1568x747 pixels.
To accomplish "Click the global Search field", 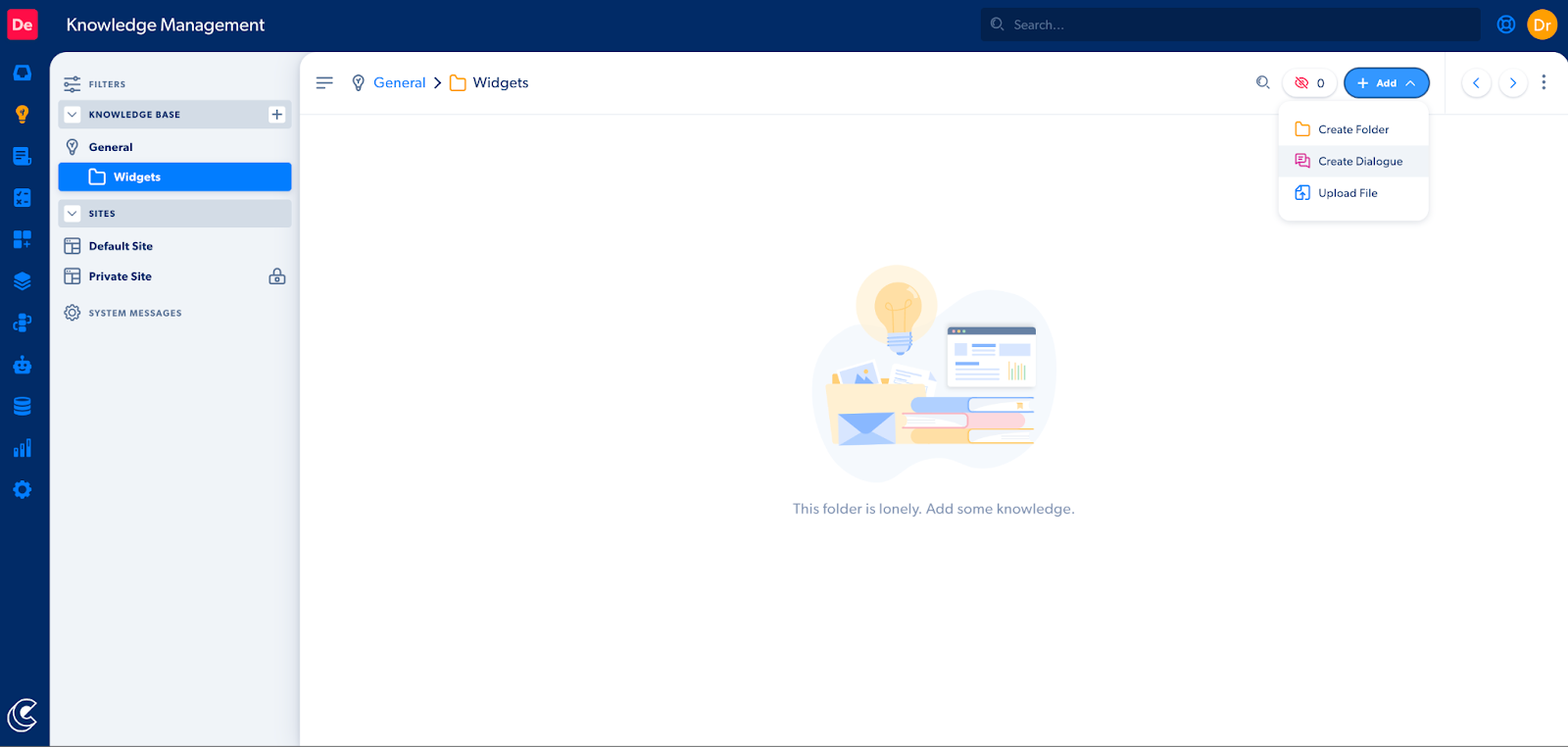I will 1230,25.
